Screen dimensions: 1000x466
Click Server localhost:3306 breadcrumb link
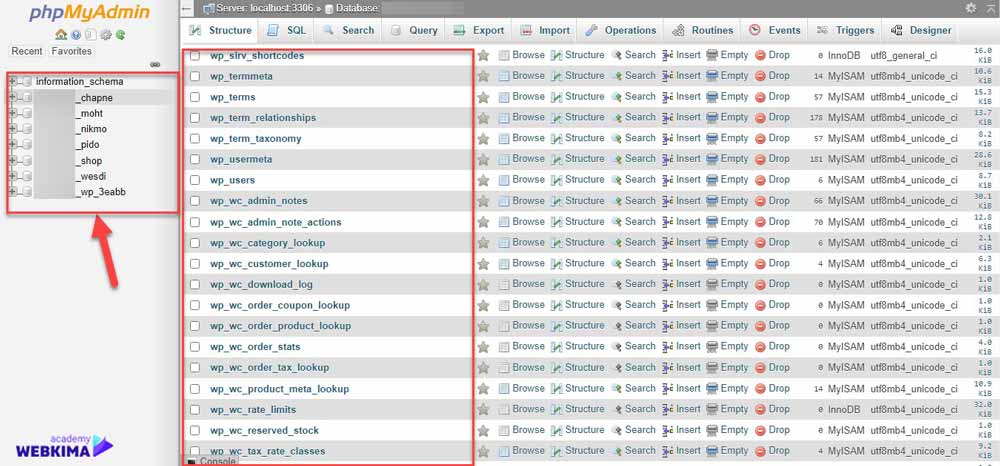[x=266, y=8]
